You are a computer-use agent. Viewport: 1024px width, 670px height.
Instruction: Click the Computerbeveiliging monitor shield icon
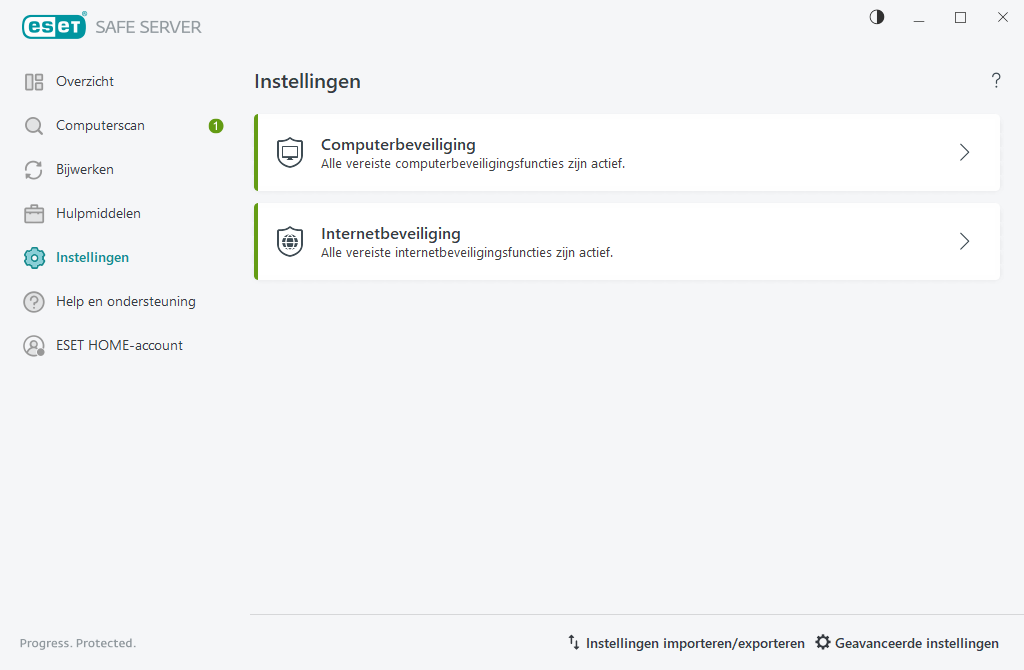[x=289, y=152]
